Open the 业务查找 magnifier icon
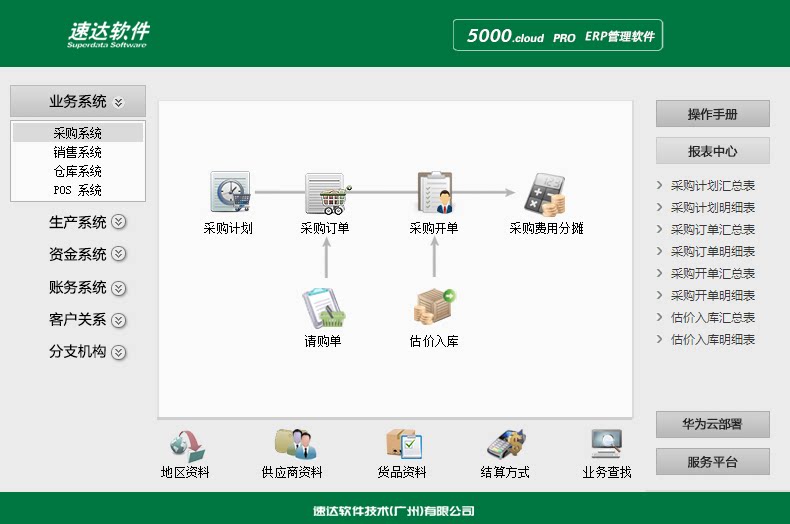Image resolution: width=790 pixels, height=524 pixels. coord(607,443)
